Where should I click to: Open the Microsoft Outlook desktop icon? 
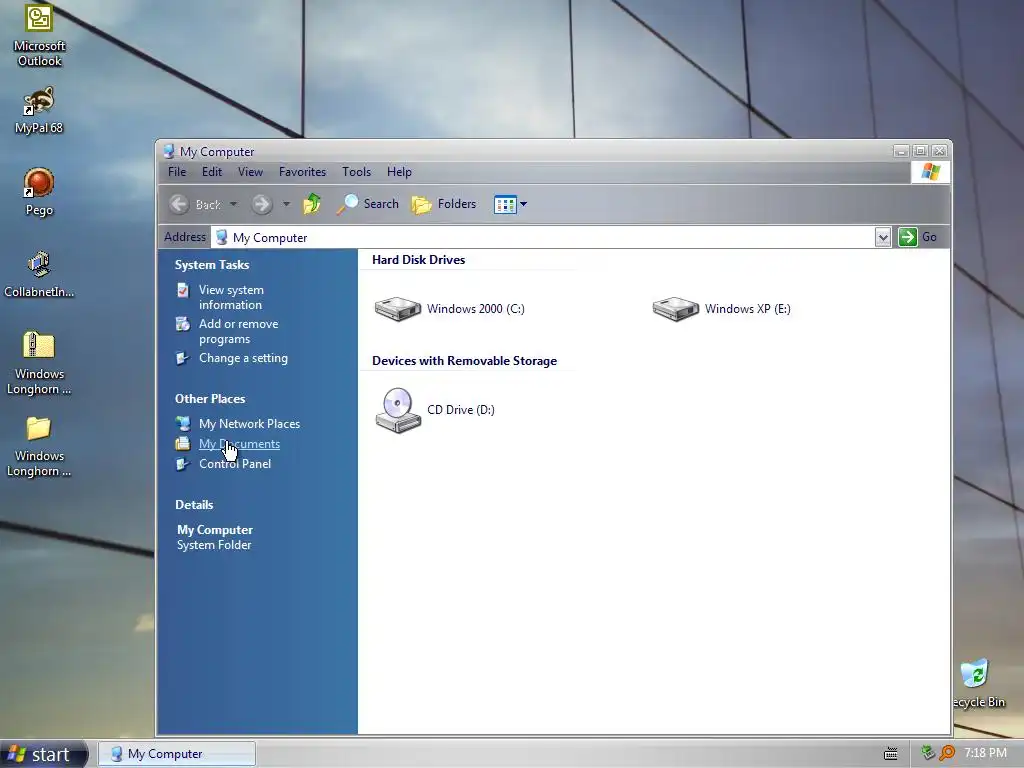(x=39, y=35)
